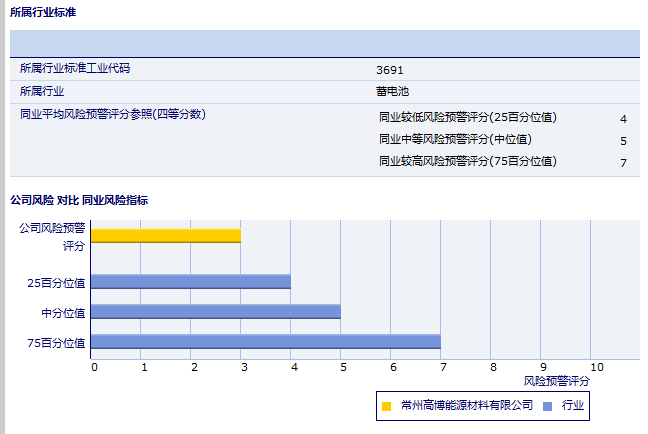Click the industry code value 3691
Viewport: 648px width, 434px height.
(x=390, y=70)
